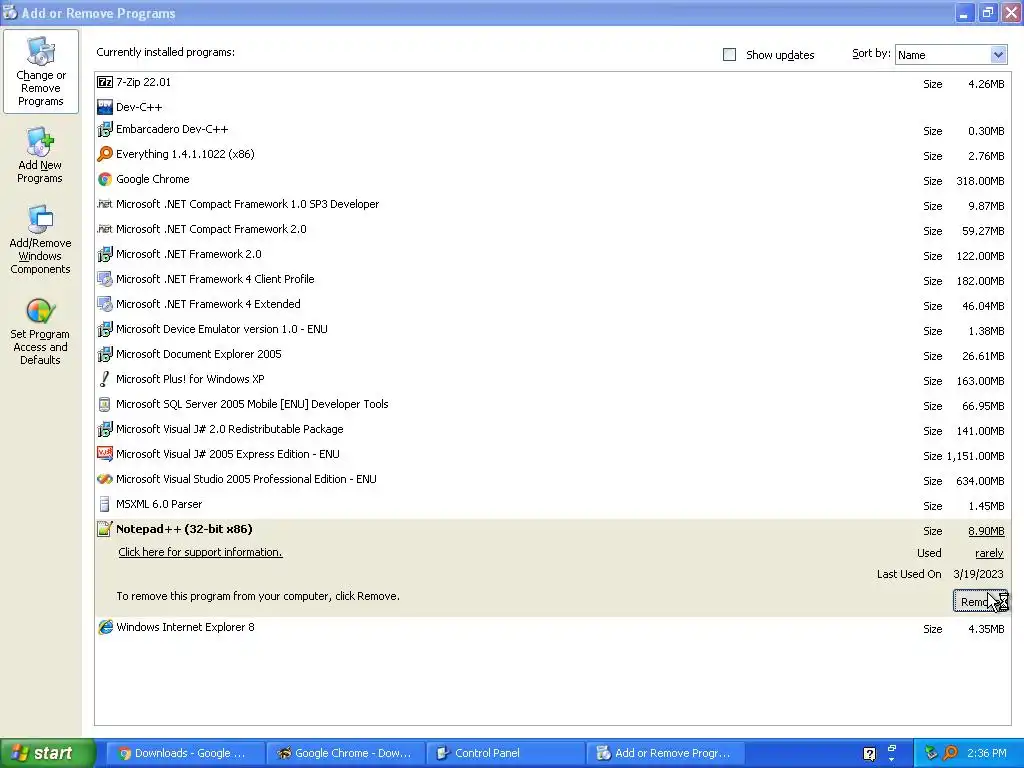1024x768 pixels.
Task: Select Dev-C++ entry name
Action: (139, 107)
